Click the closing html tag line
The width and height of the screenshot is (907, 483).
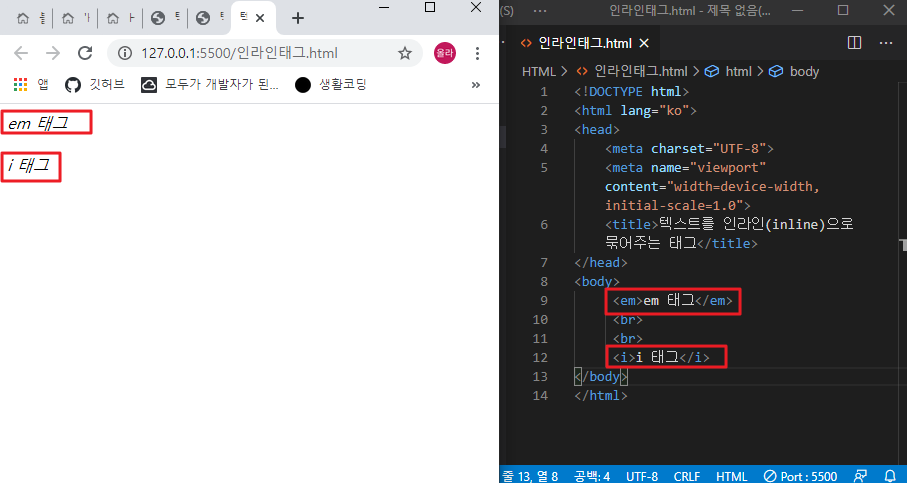(x=601, y=396)
